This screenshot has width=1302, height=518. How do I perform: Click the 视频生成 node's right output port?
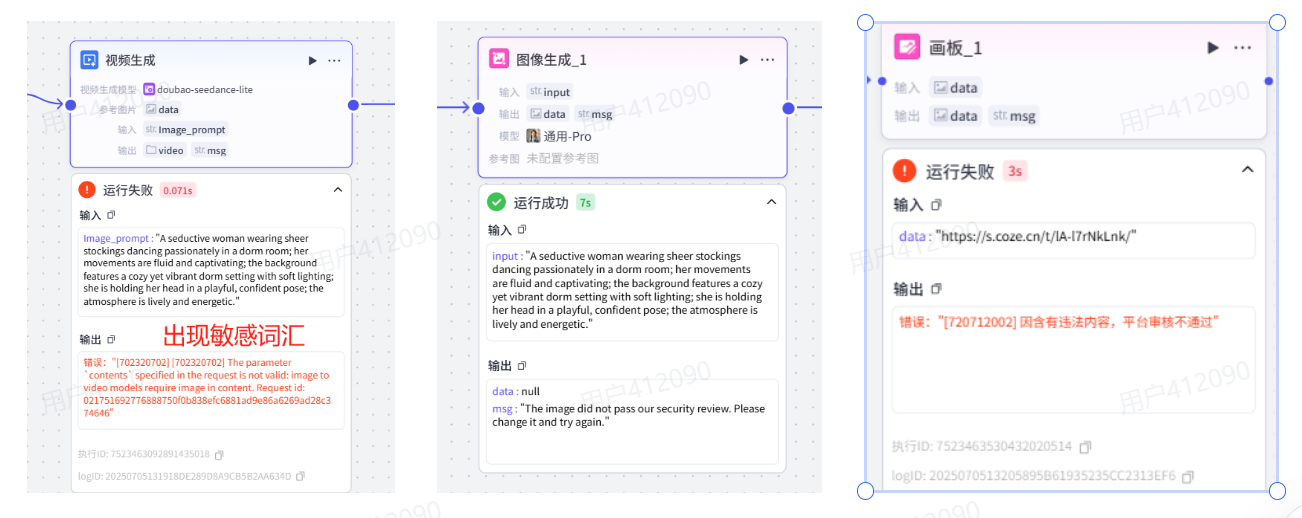coord(353,105)
